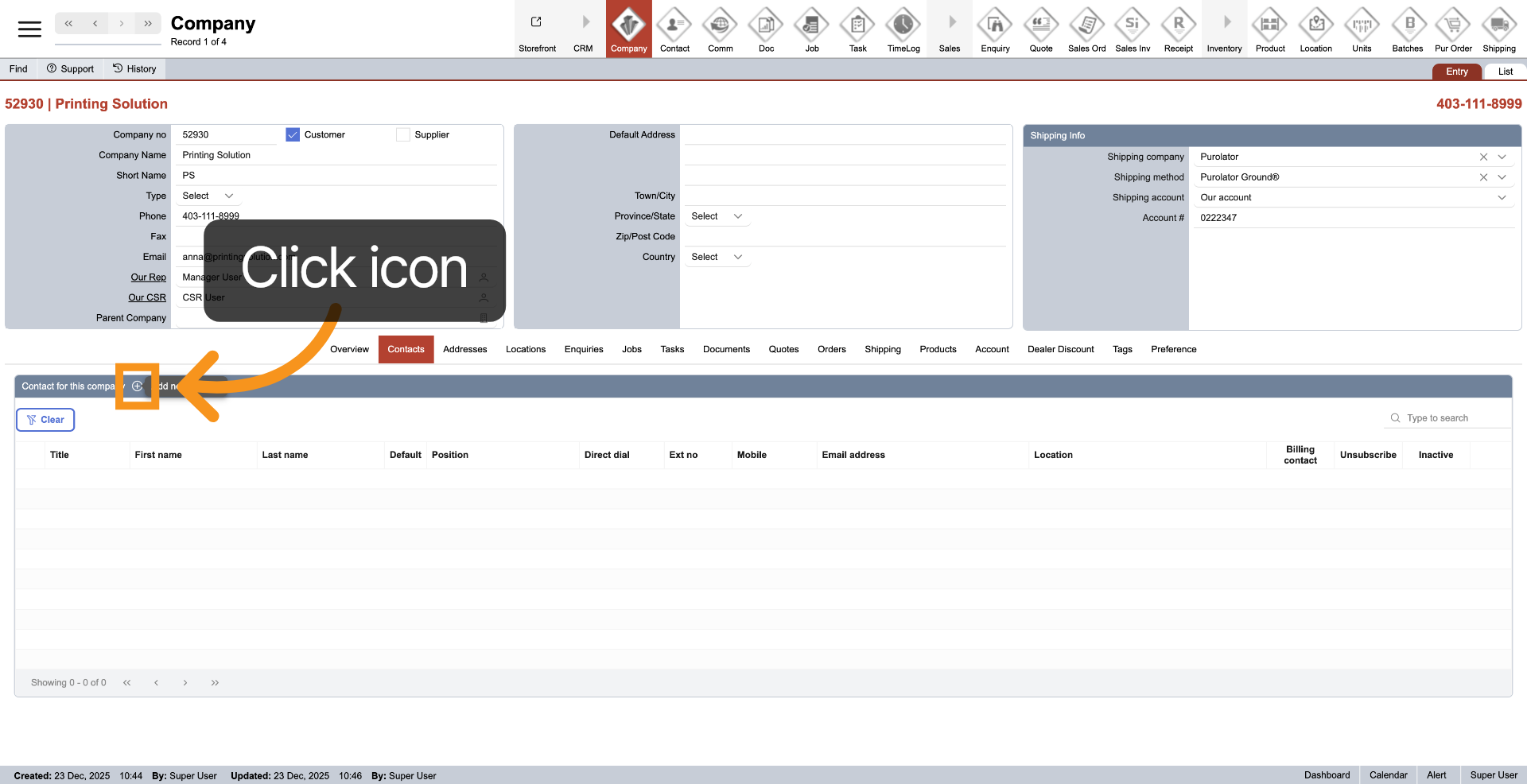The image size is (1527, 784).
Task: Uncheck the Customer checkbox
Action: coord(293,135)
